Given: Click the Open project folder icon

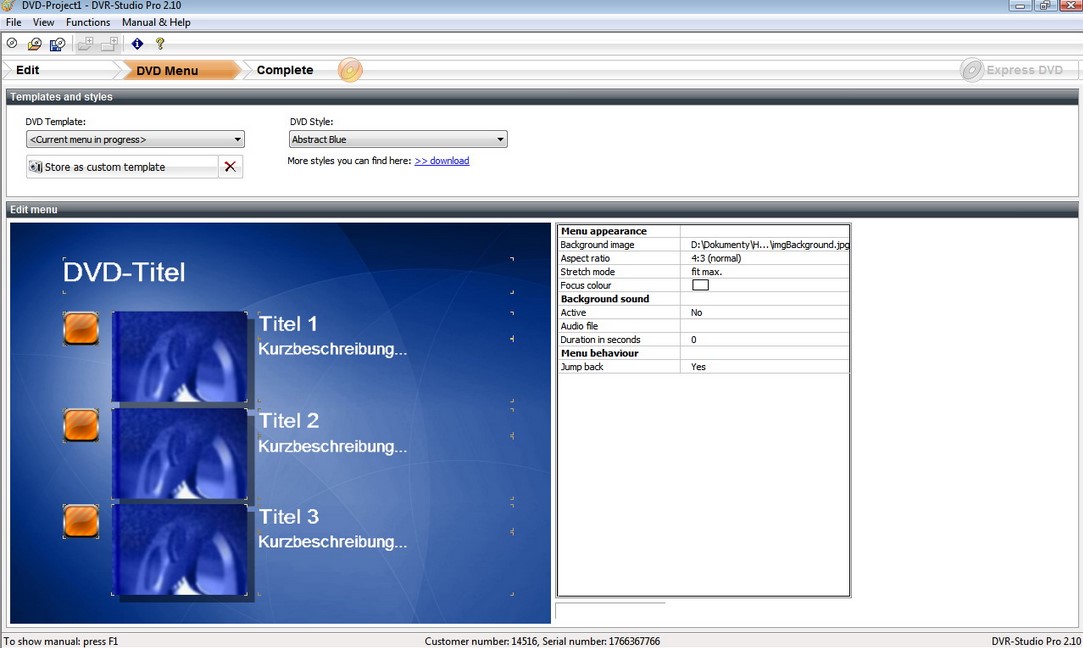Looking at the screenshot, I should 34,44.
